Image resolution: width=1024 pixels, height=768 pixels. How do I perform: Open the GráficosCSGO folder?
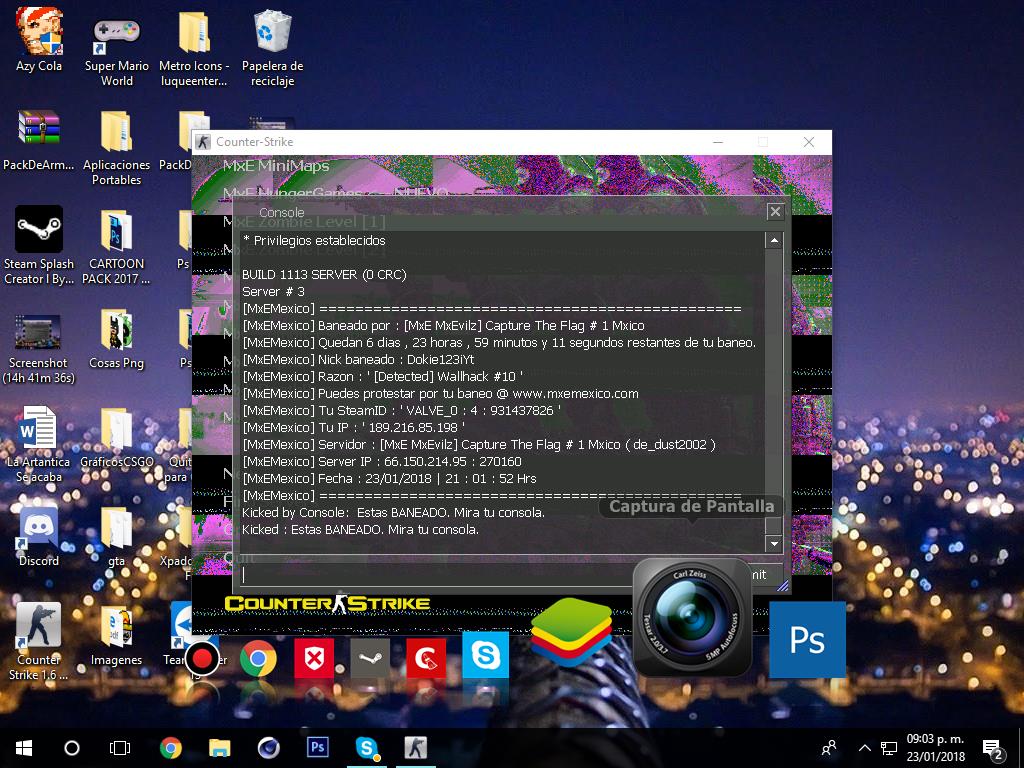[x=116, y=438]
